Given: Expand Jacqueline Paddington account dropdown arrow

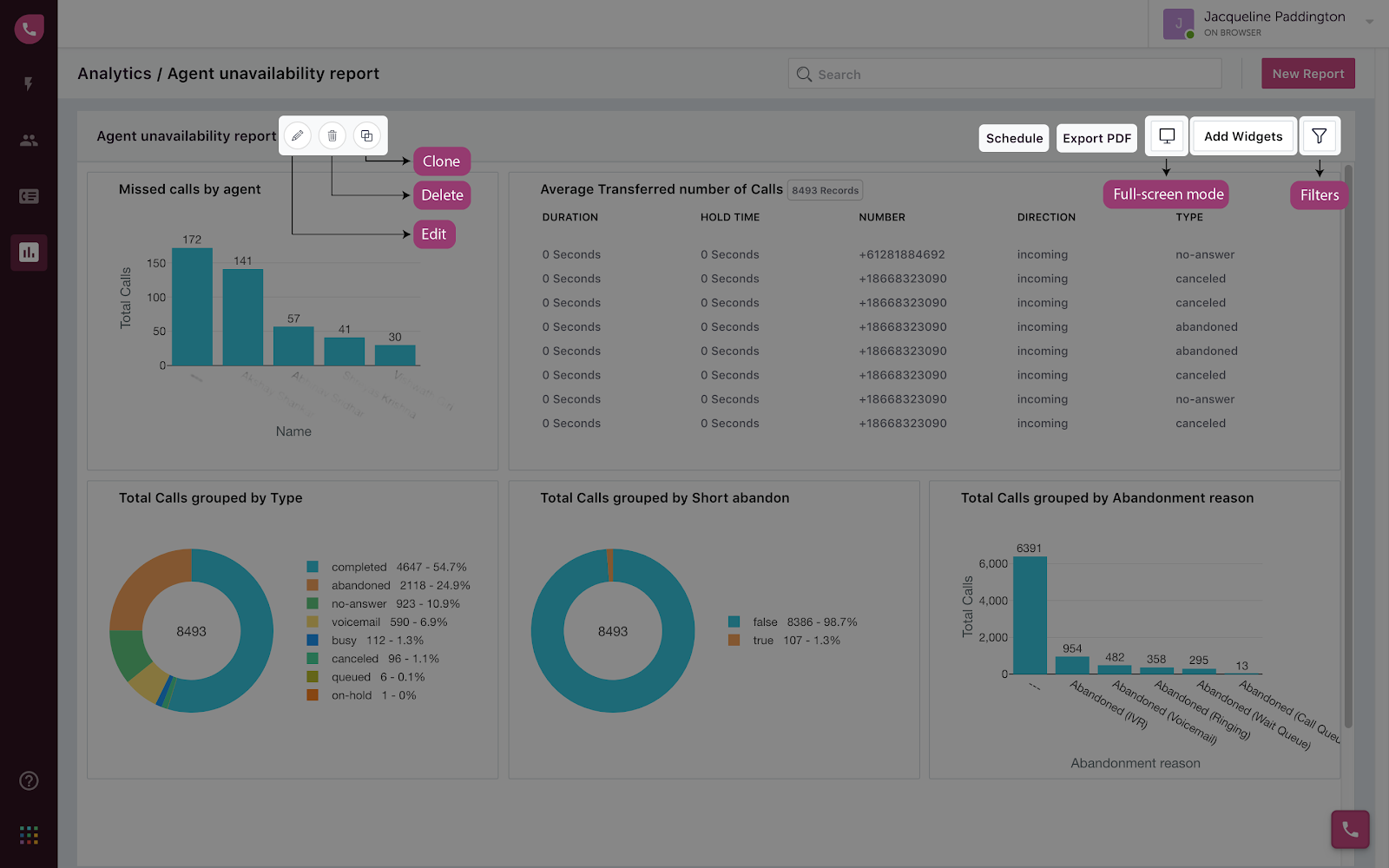Looking at the screenshot, I should coord(1369,22).
